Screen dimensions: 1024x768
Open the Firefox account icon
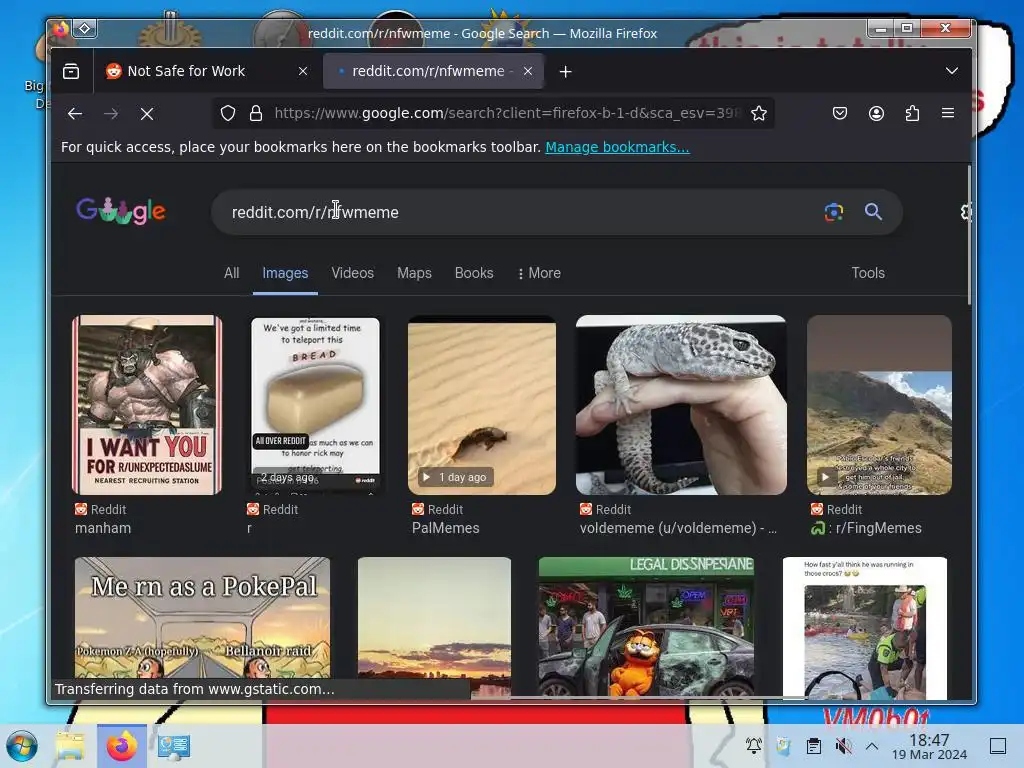(876, 114)
